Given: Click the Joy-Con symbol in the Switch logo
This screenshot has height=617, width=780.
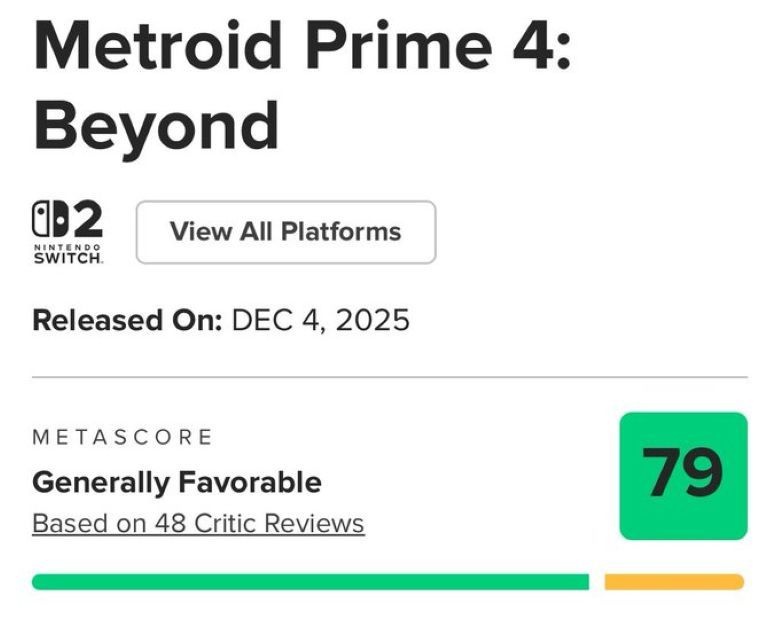Looking at the screenshot, I should (48, 218).
